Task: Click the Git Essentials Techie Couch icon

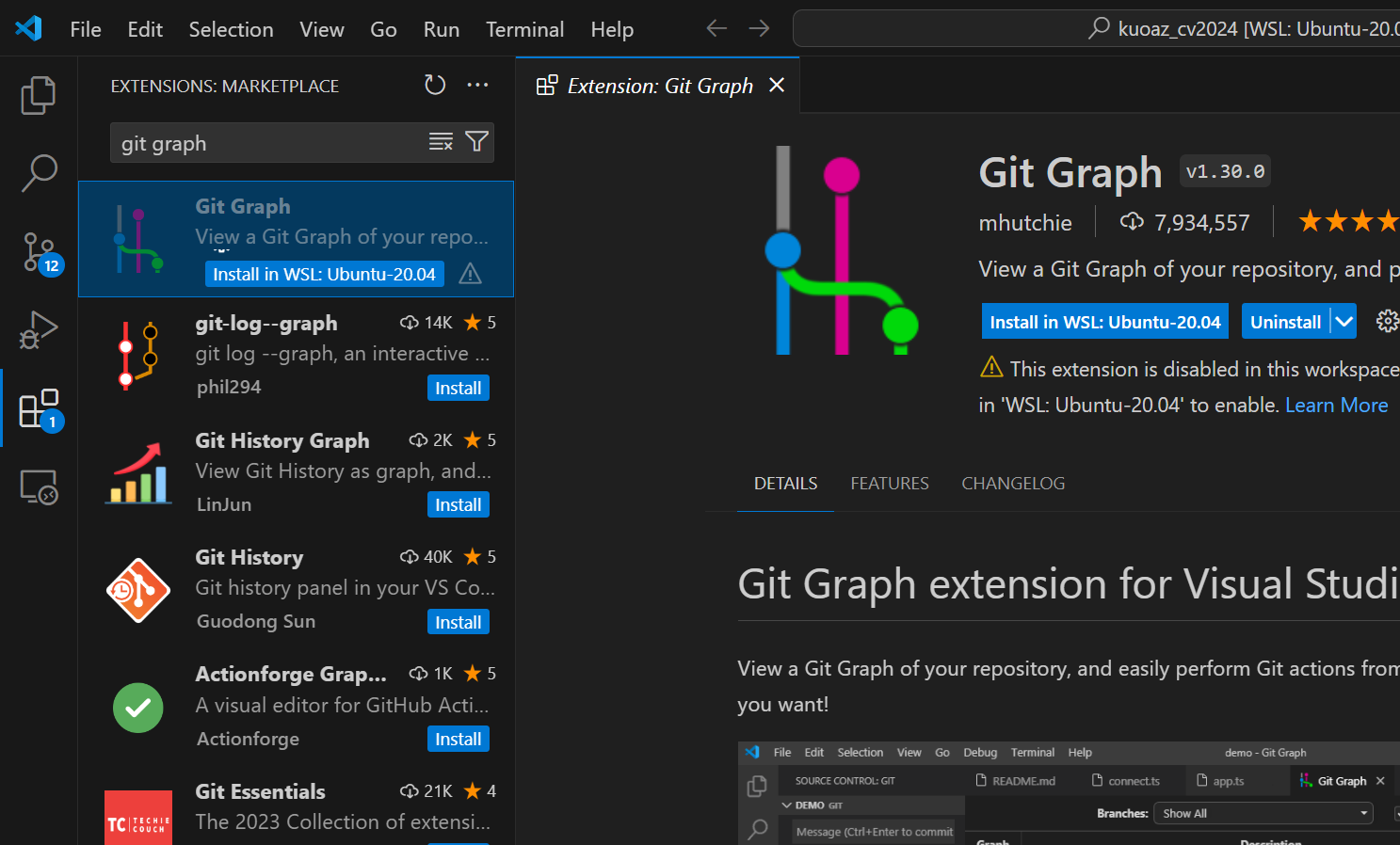Action: [138, 818]
